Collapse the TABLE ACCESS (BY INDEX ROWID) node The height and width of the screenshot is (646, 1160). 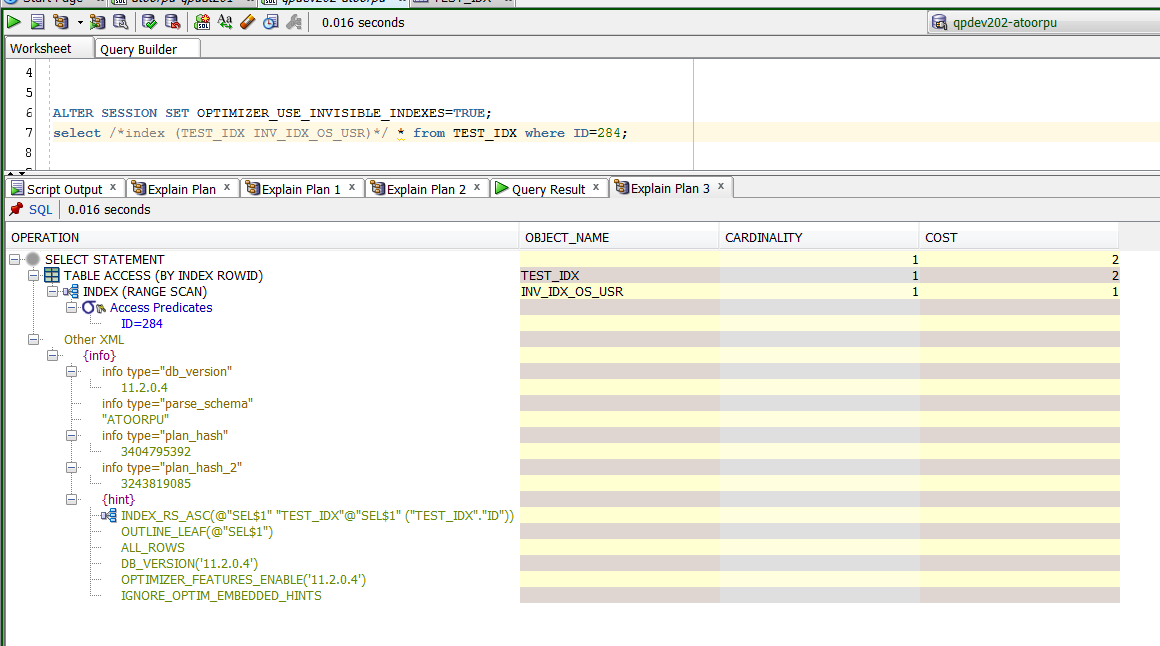point(33,275)
